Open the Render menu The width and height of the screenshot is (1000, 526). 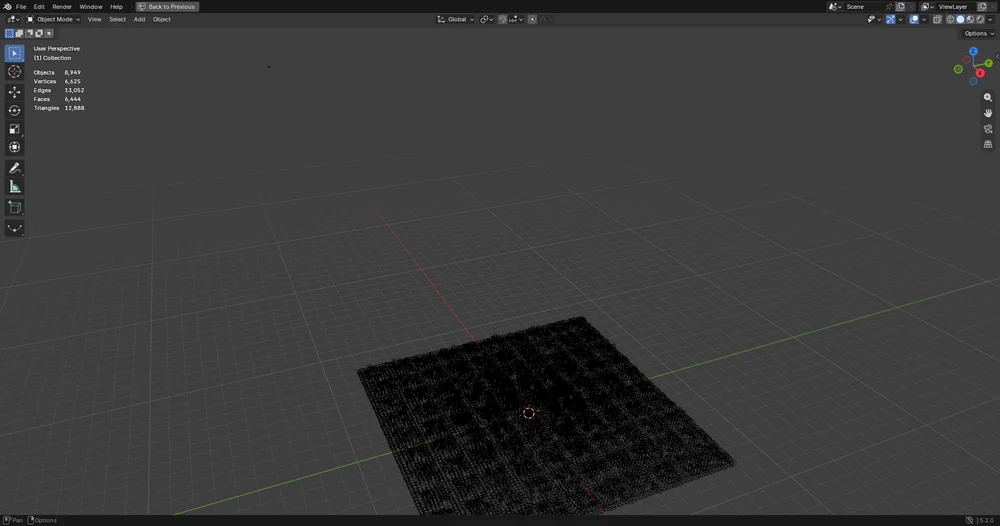[x=62, y=6]
